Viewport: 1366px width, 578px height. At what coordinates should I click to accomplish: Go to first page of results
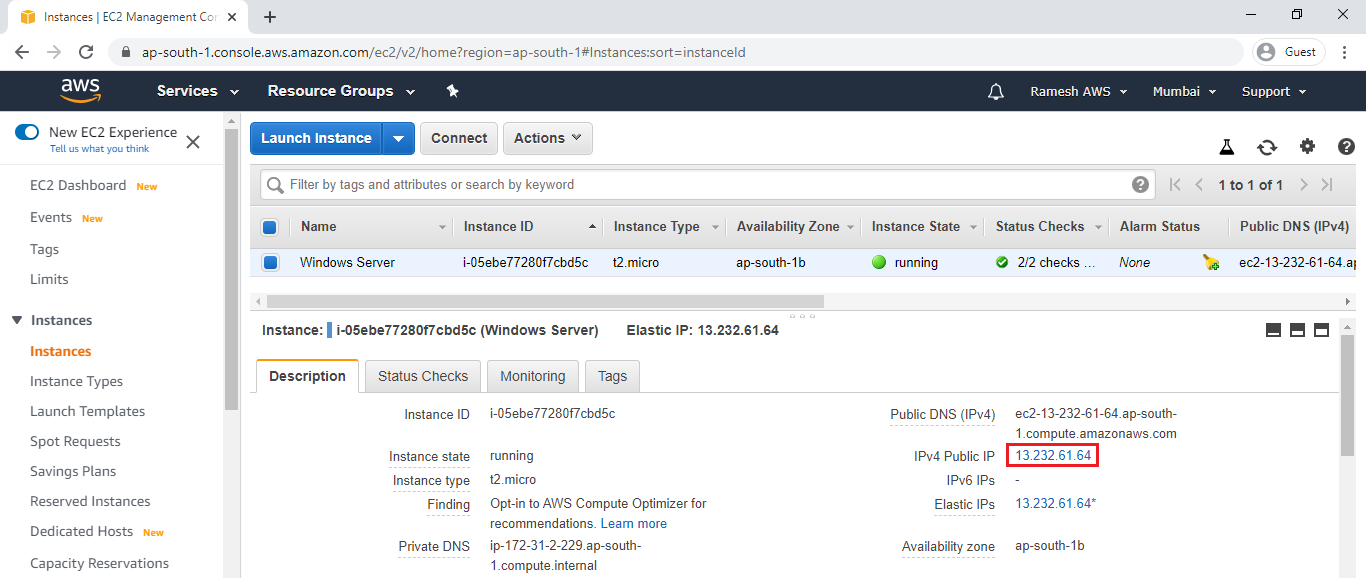1175,185
